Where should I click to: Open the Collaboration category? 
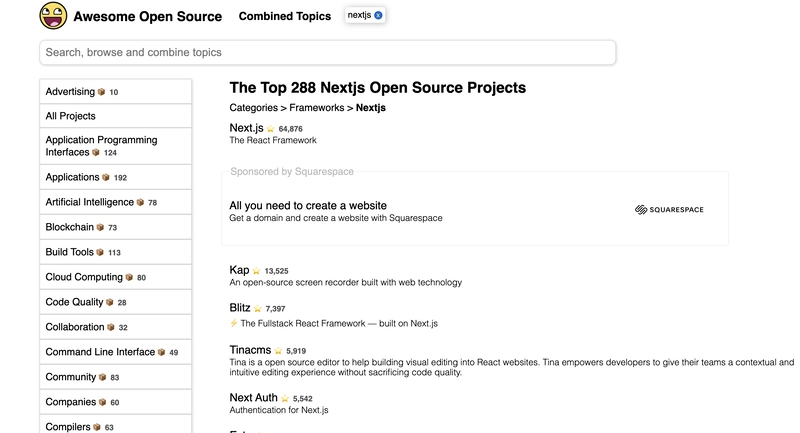[115, 327]
